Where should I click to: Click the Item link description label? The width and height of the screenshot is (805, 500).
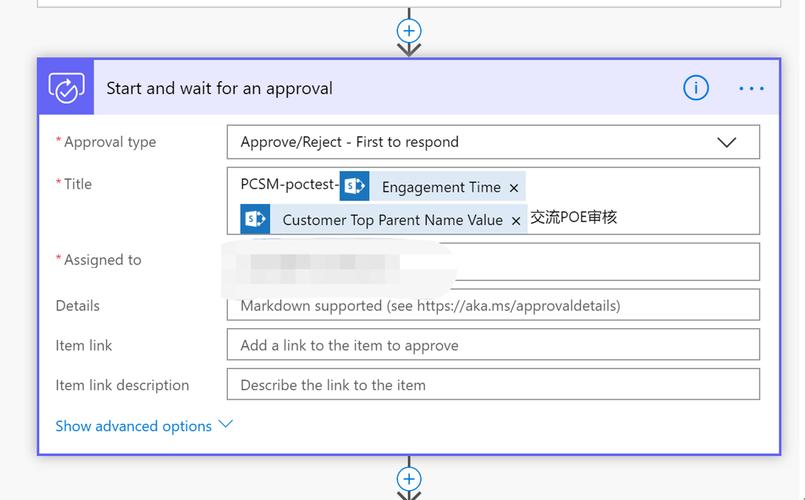pos(122,385)
